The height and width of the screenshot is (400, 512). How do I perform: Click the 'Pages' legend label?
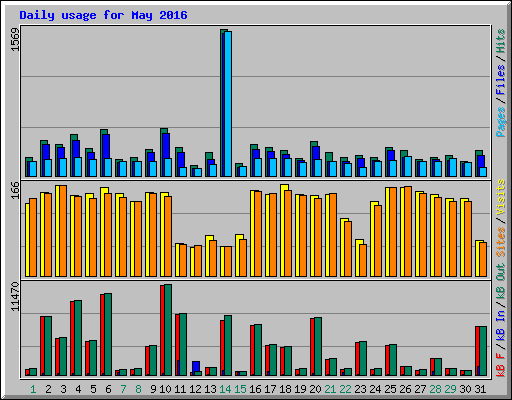click(x=500, y=122)
